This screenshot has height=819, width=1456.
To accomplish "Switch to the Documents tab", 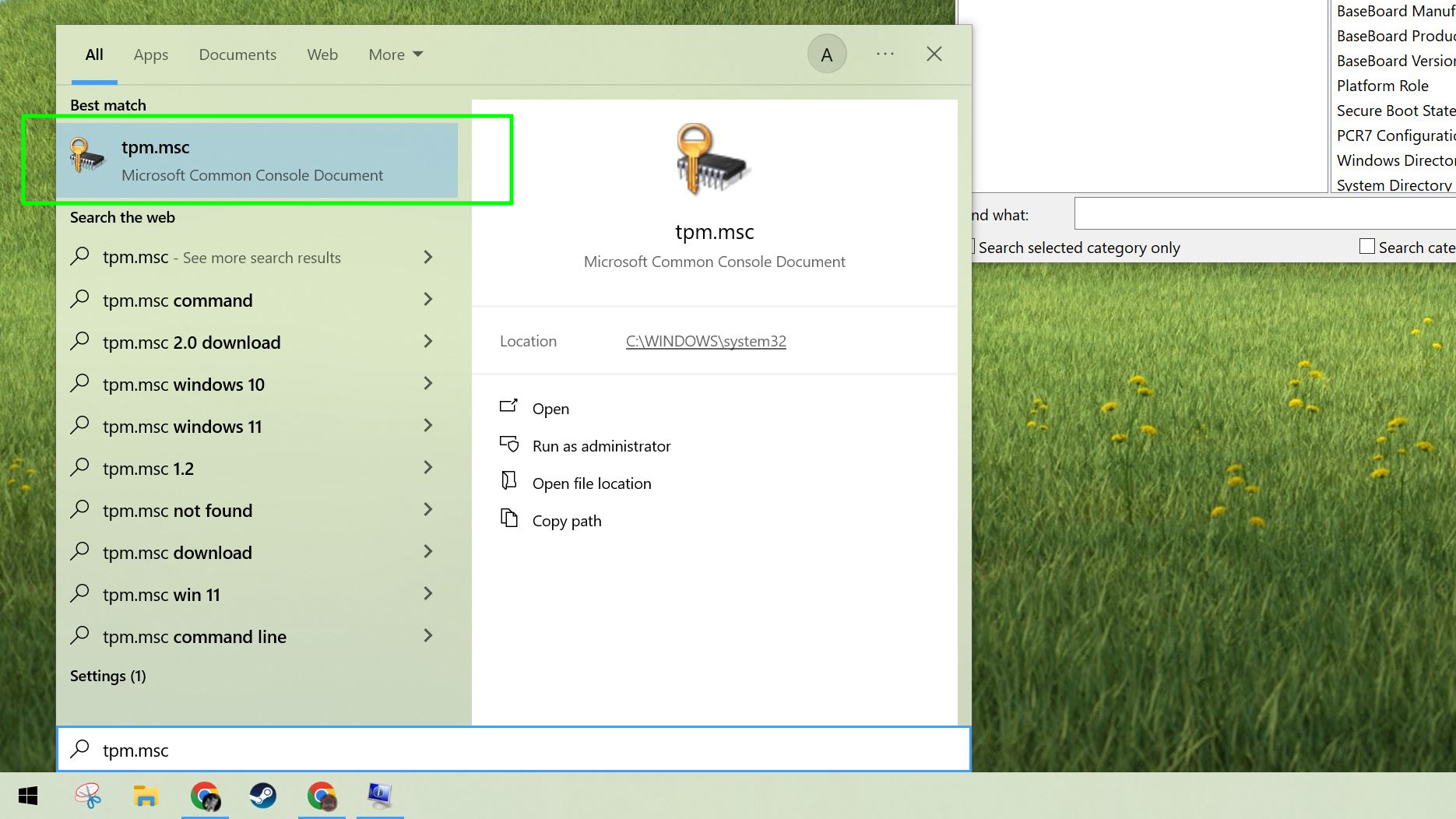I will tap(237, 54).
